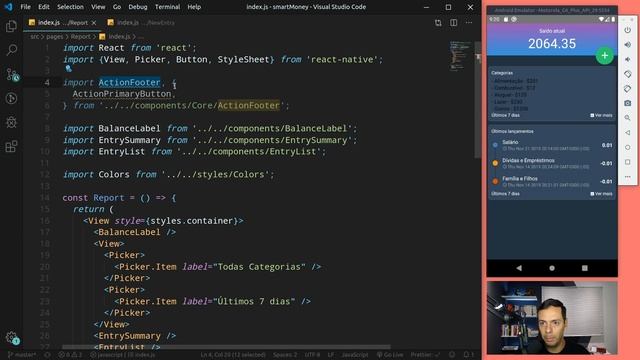Take an emulator screenshot with the camera icon
The height and width of the screenshot is (360, 640).
pos(628,103)
